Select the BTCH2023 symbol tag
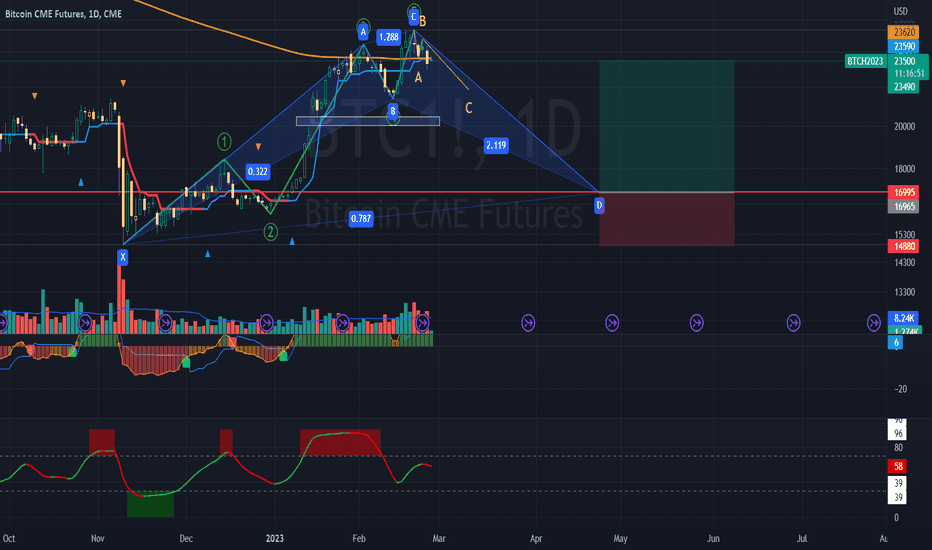The width and height of the screenshot is (932, 550). pyautogui.click(x=865, y=61)
